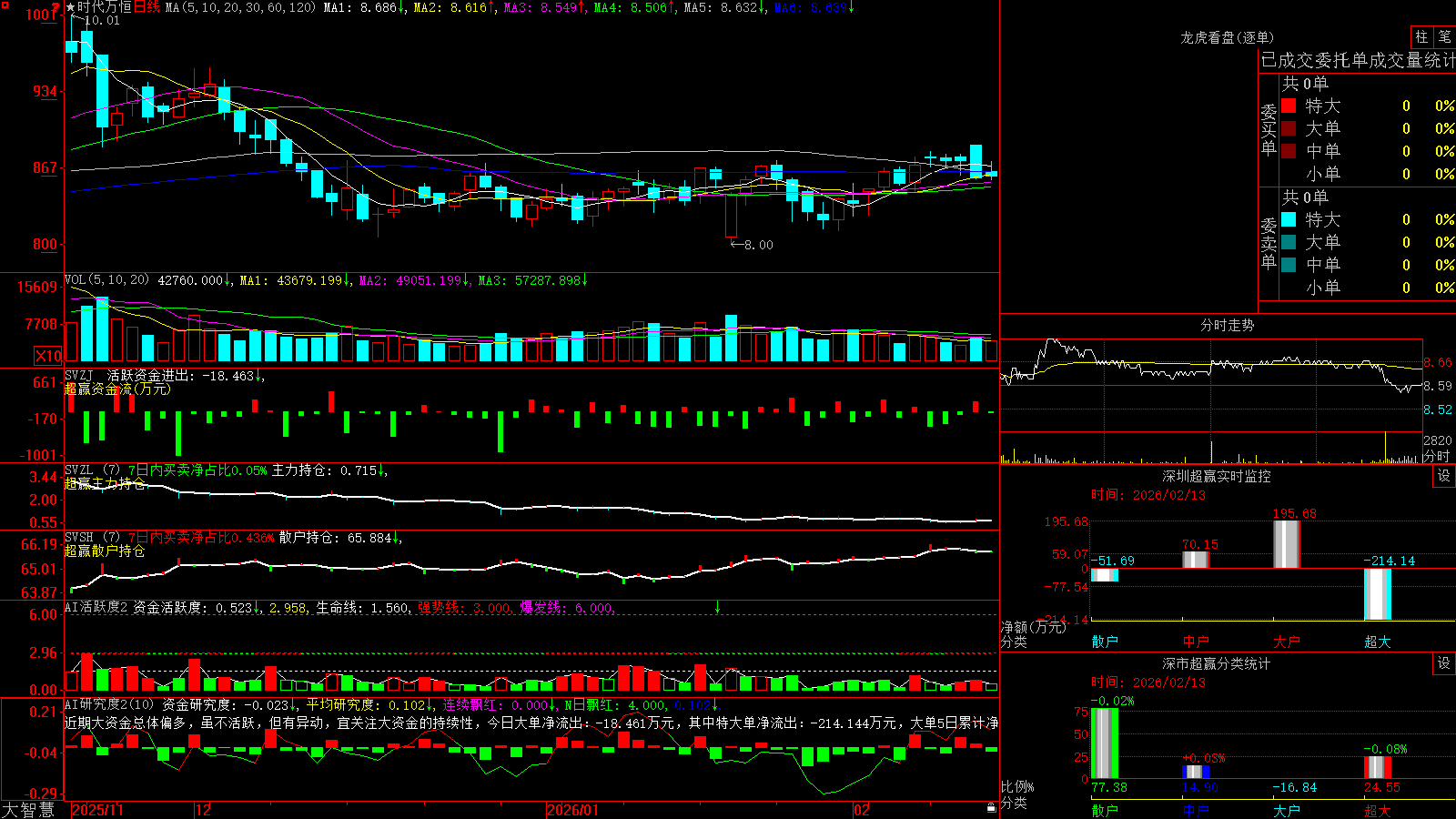Select the 分时走势 panel title

click(x=1227, y=325)
